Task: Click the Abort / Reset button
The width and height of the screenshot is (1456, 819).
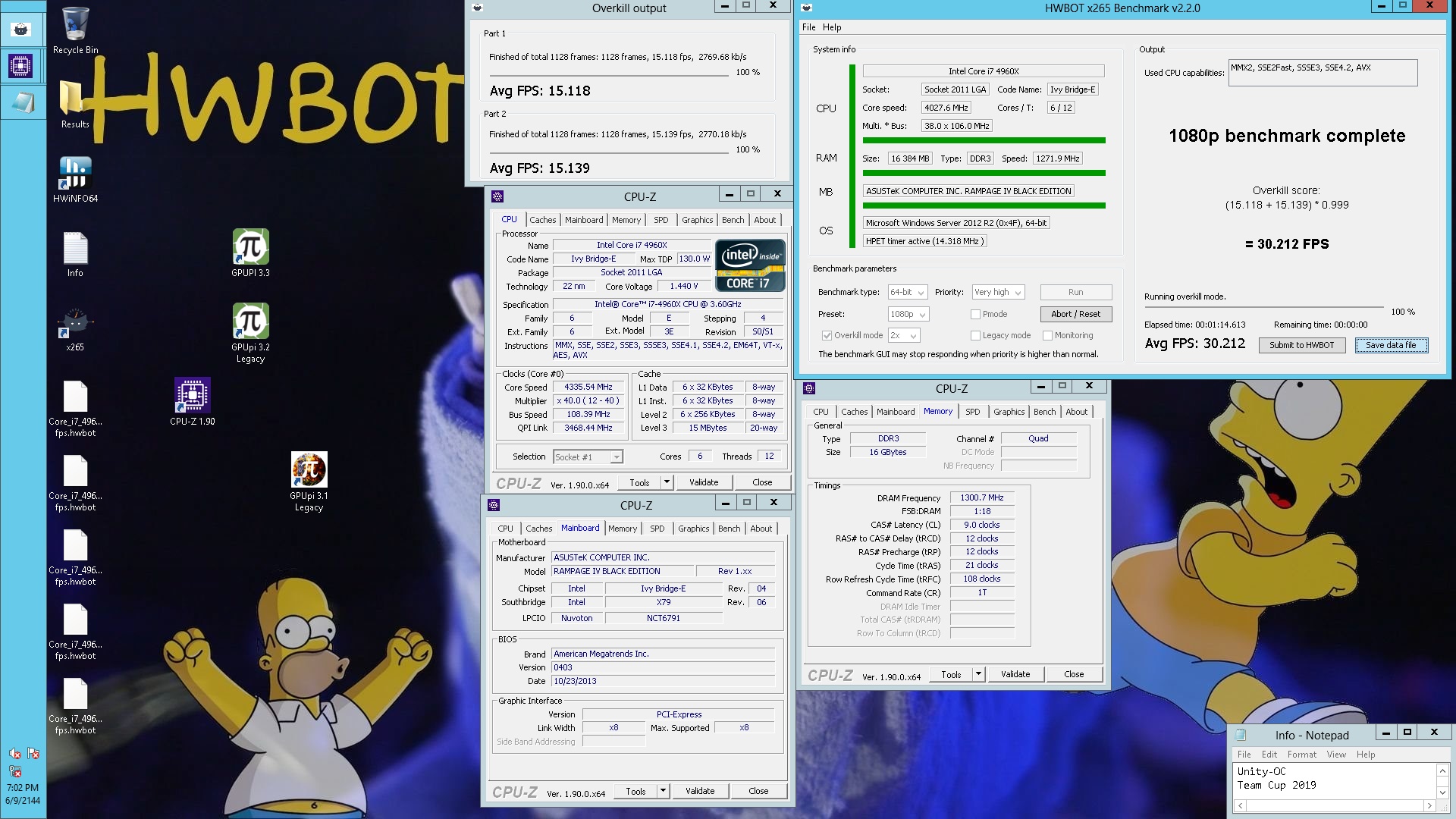Action: point(1075,314)
